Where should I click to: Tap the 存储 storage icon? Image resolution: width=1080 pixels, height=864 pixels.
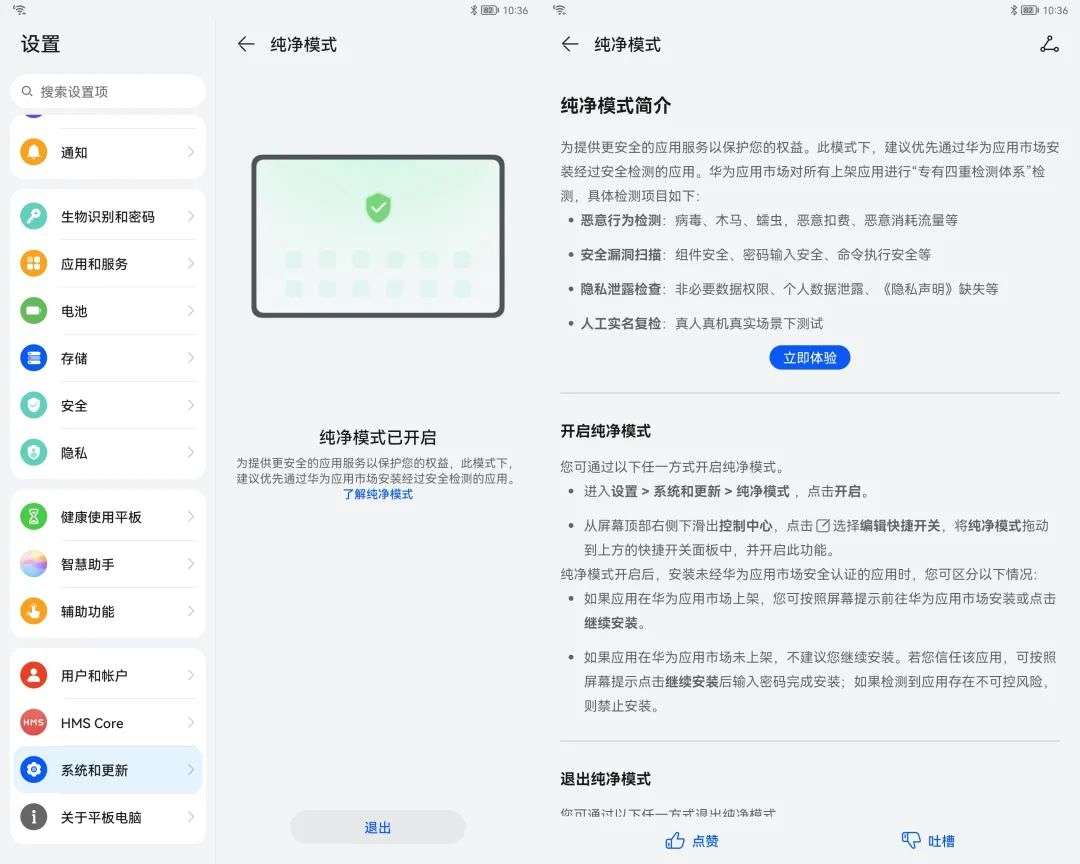tap(34, 358)
